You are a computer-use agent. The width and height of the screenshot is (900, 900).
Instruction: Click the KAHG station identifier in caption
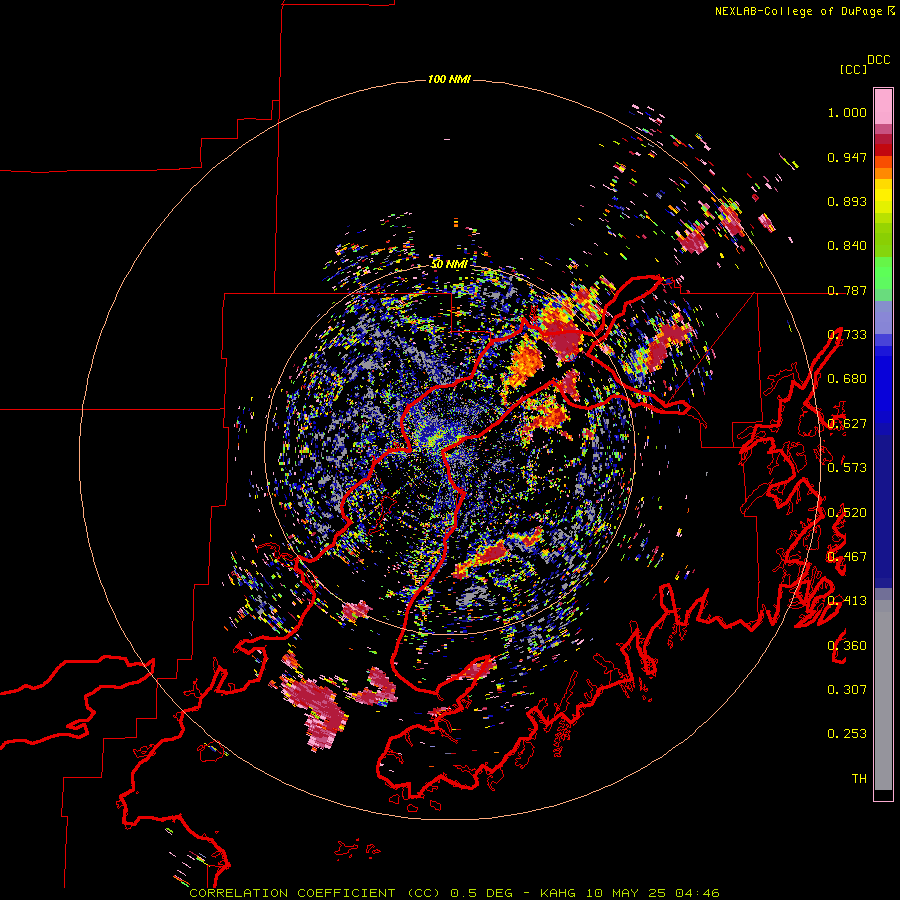tap(558, 893)
